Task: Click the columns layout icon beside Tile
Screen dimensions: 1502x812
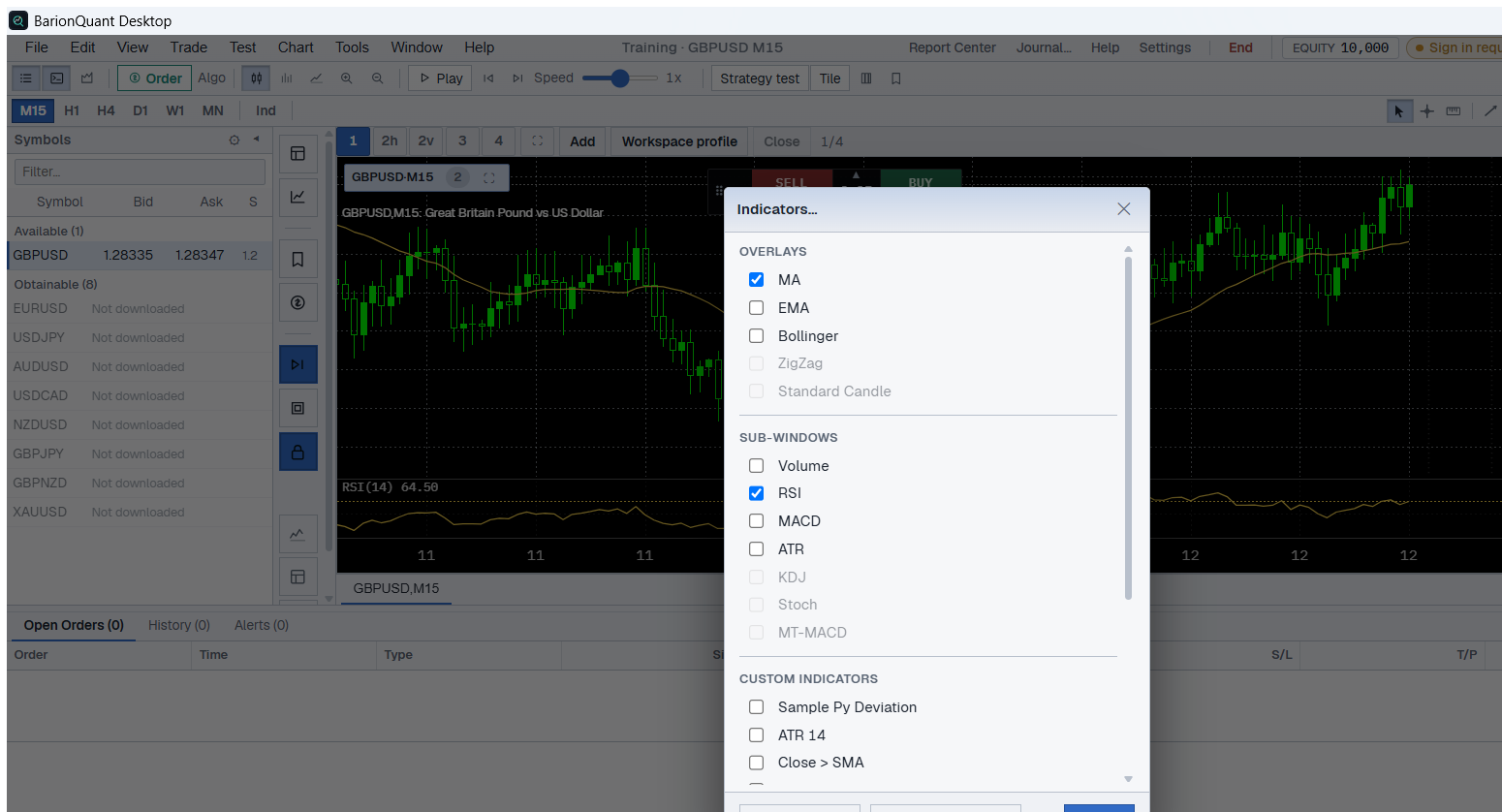Action: pyautogui.click(x=866, y=78)
